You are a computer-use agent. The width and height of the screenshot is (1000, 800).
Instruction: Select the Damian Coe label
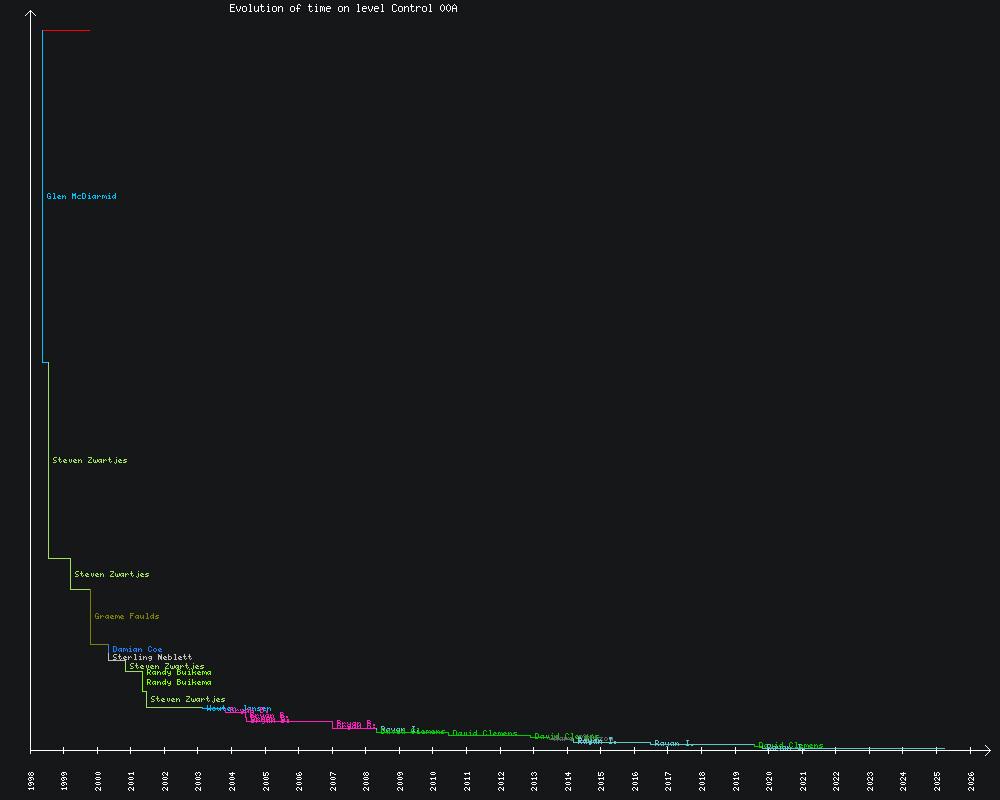pyautogui.click(x=137, y=649)
